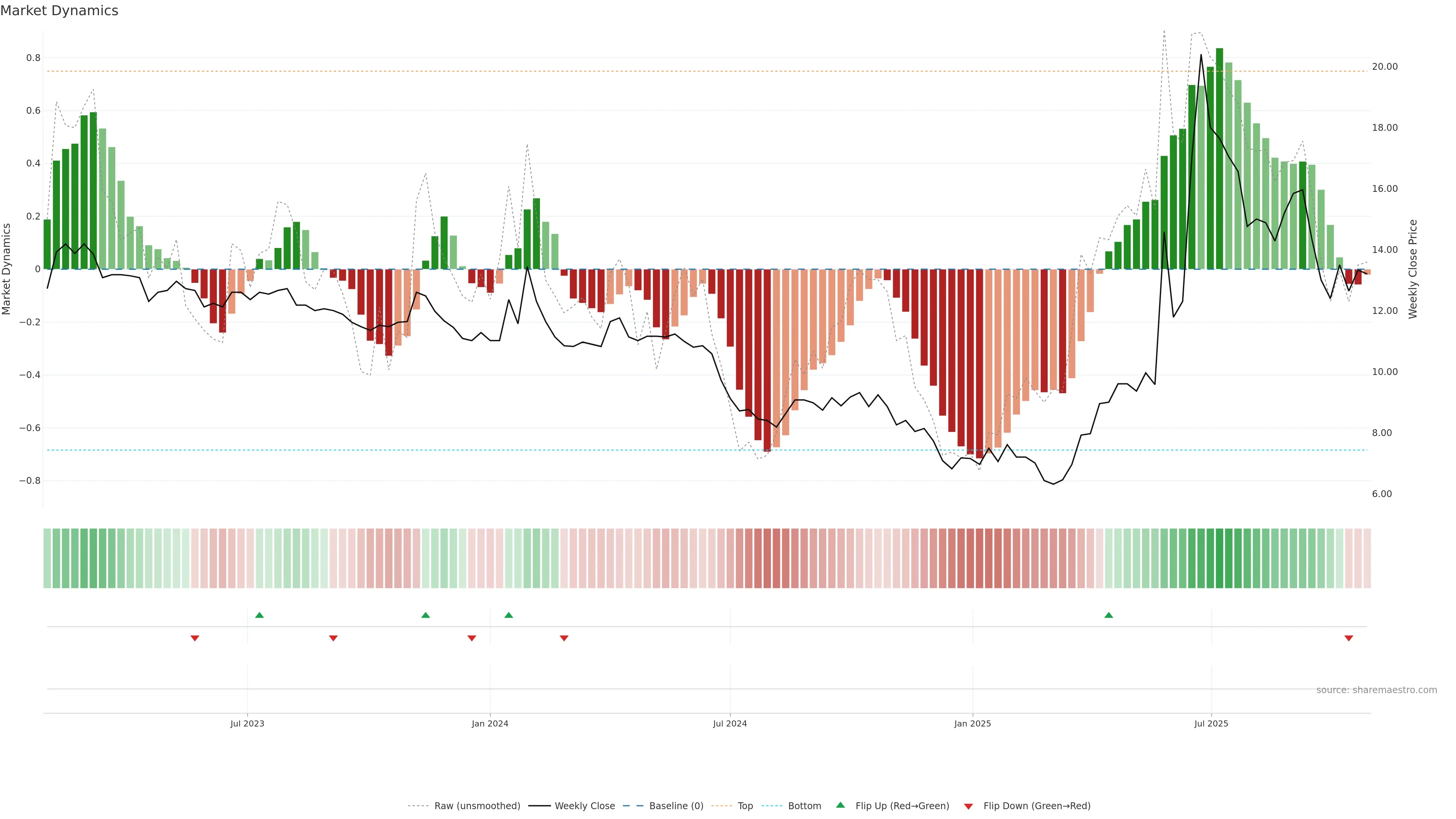Toggle the Top legend entry

(x=745, y=806)
